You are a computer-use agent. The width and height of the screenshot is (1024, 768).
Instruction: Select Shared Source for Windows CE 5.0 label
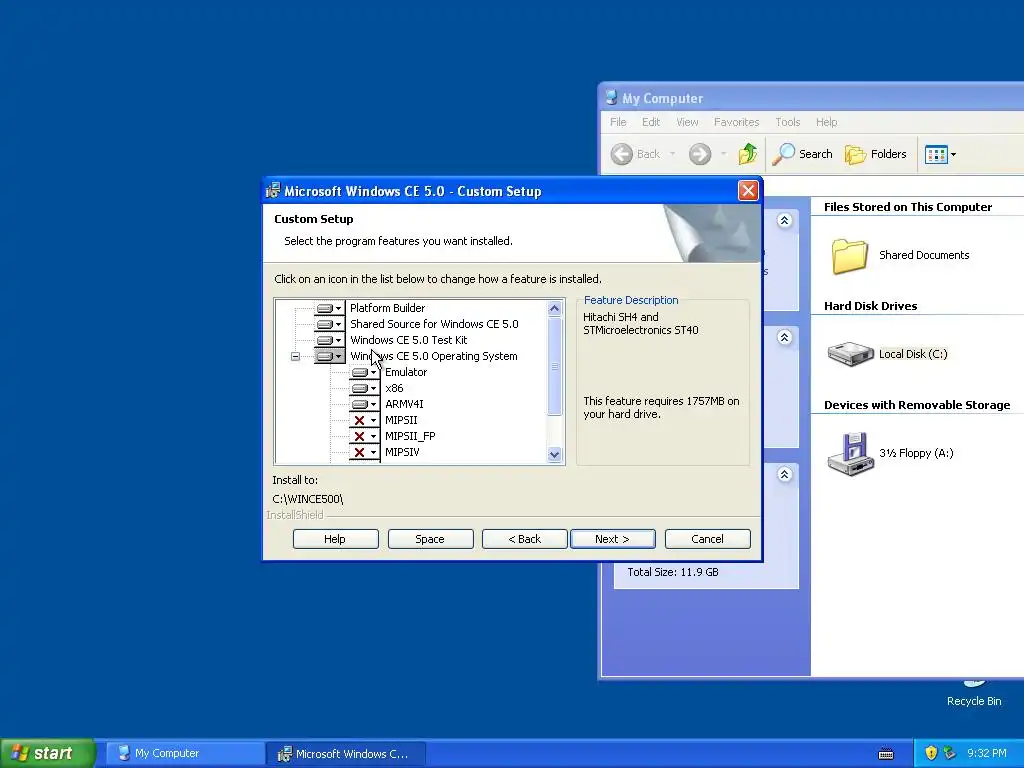click(x=434, y=324)
